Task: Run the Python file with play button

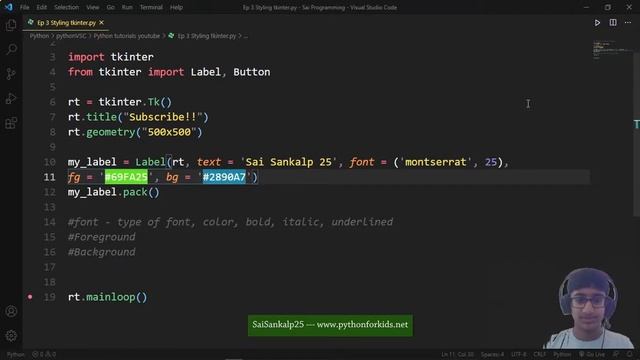Action: click(597, 23)
